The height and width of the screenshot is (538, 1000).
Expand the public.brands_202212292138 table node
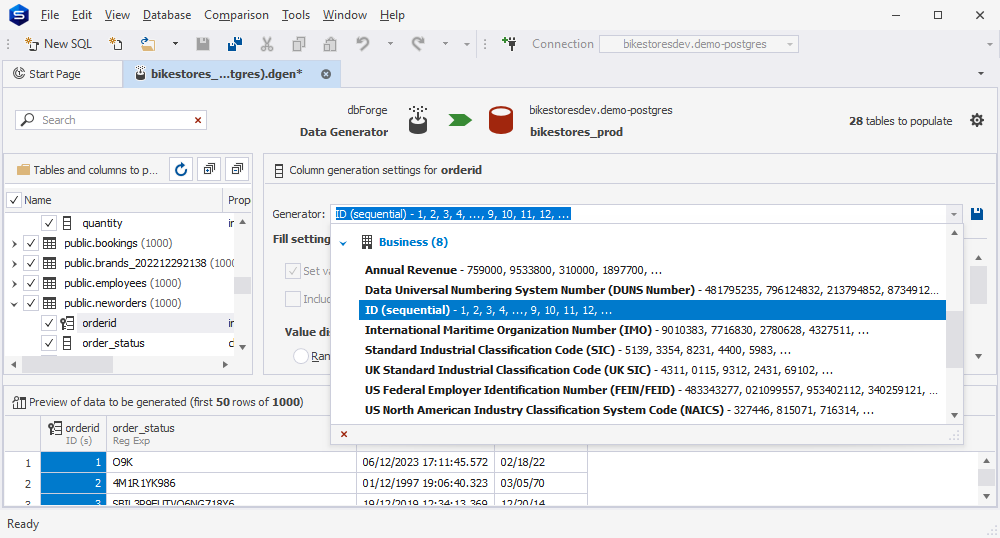pos(14,263)
